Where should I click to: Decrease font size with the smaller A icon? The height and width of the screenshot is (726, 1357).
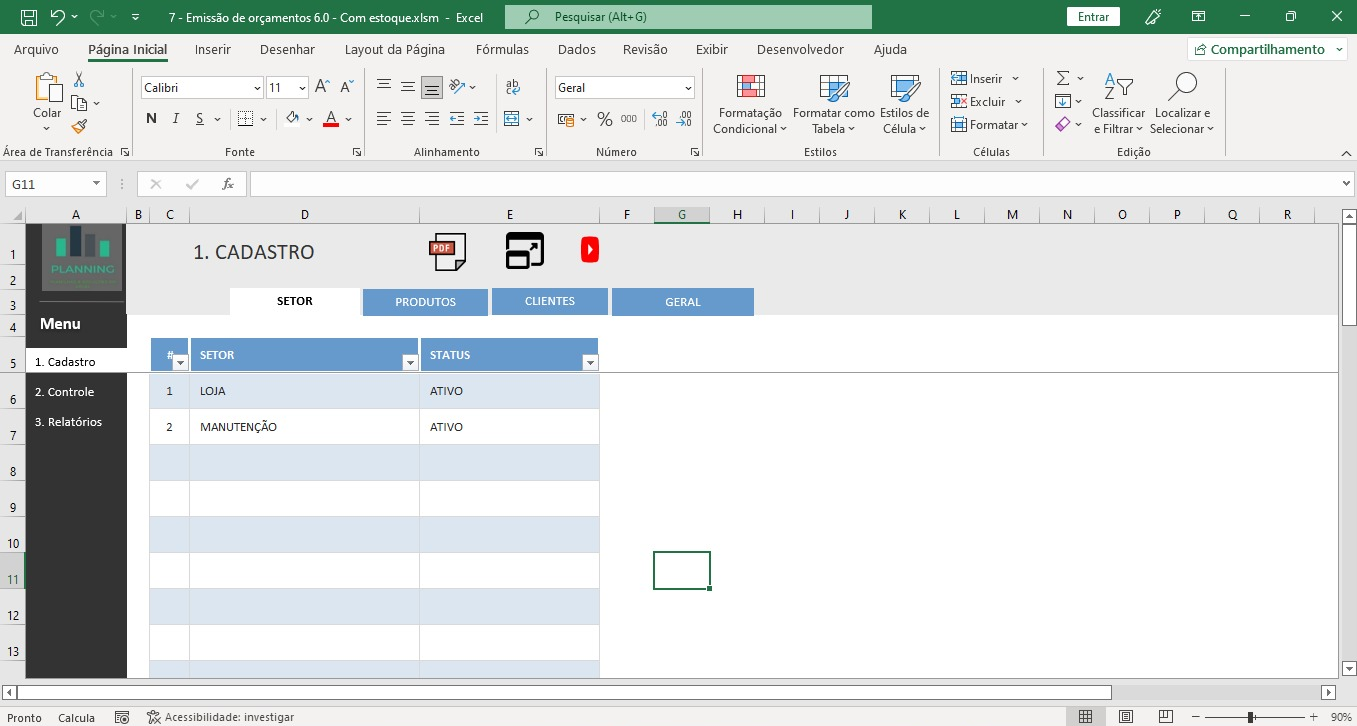tap(347, 87)
